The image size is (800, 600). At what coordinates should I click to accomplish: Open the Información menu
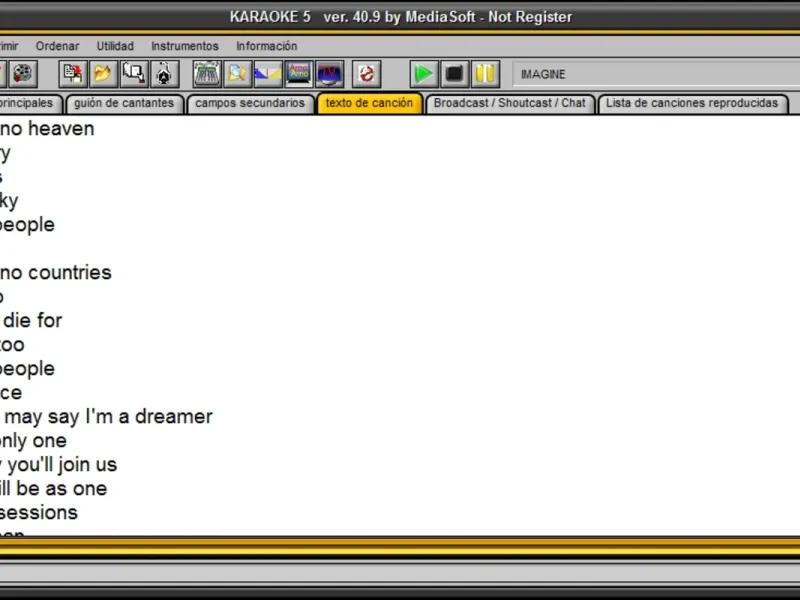266,46
